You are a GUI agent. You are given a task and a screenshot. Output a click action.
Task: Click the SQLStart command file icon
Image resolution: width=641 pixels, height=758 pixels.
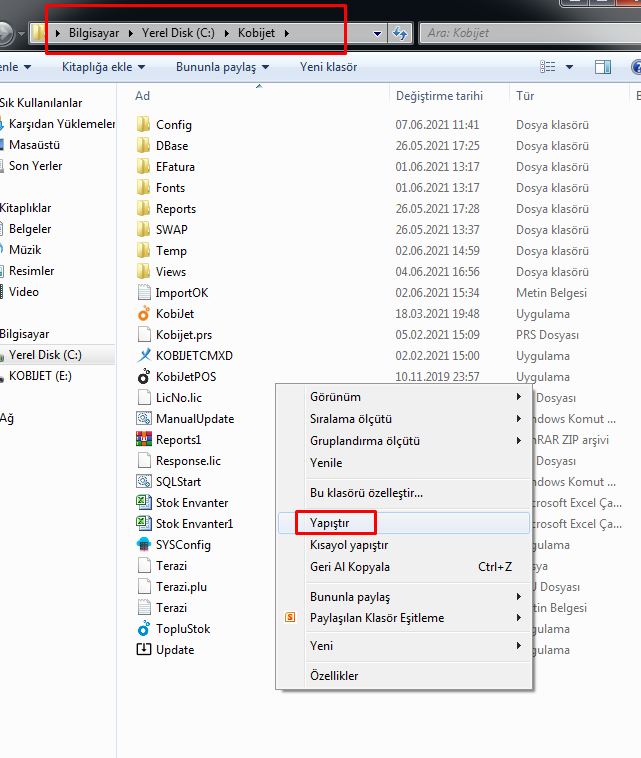tap(144, 481)
